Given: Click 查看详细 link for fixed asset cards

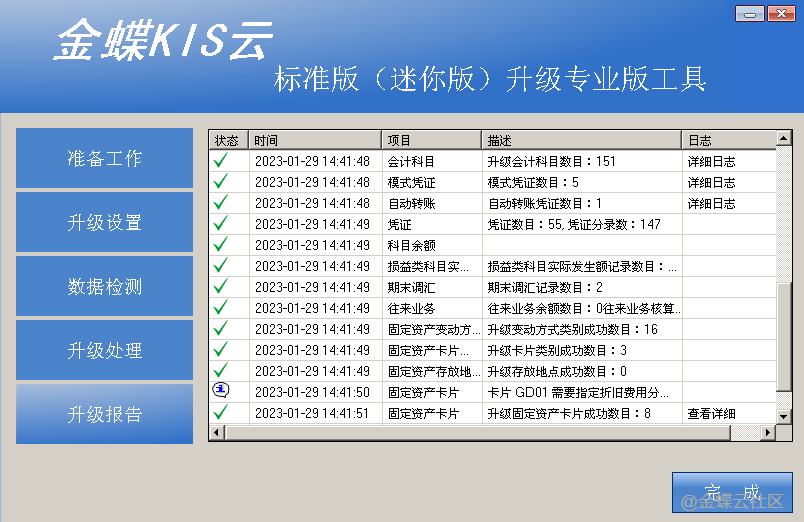Looking at the screenshot, I should tap(711, 413).
